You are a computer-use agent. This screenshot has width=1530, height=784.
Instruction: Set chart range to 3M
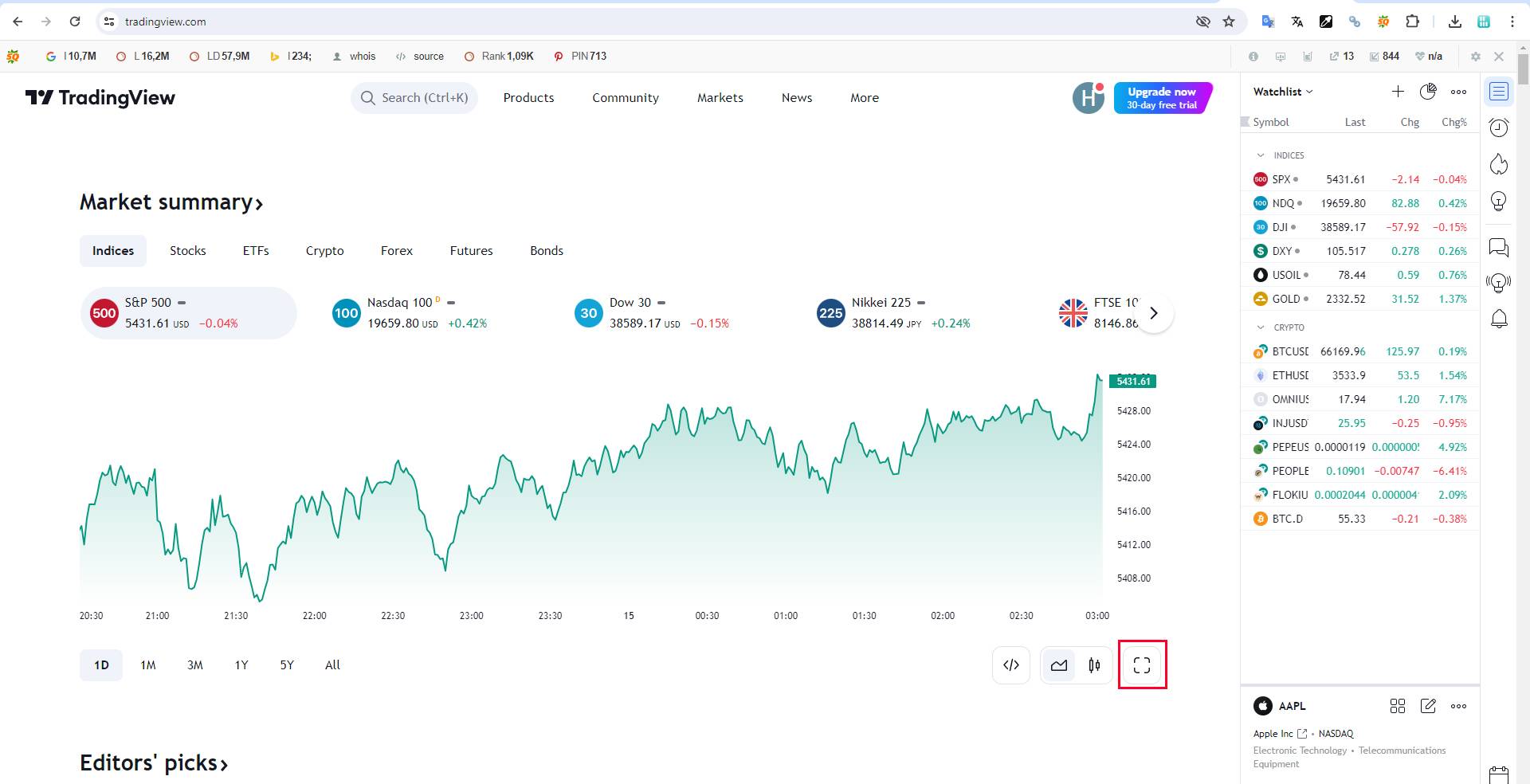pos(195,665)
